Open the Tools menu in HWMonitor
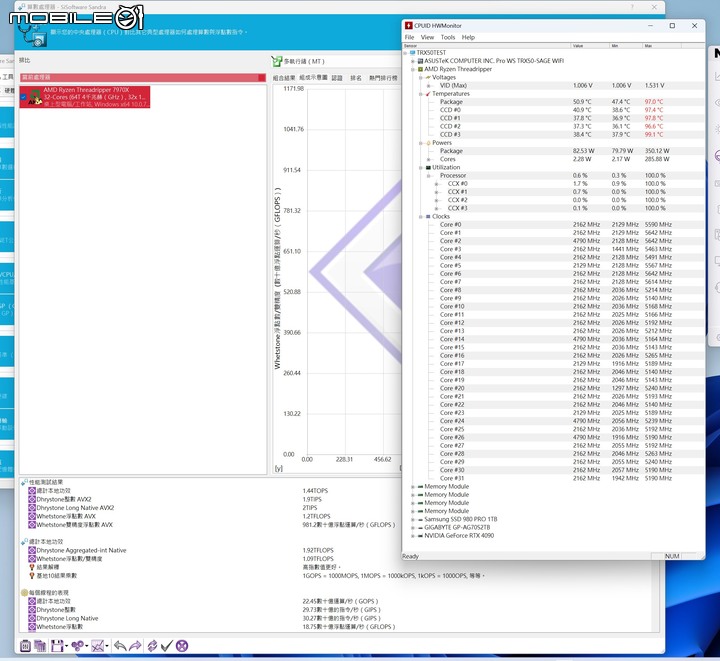 pos(448,37)
